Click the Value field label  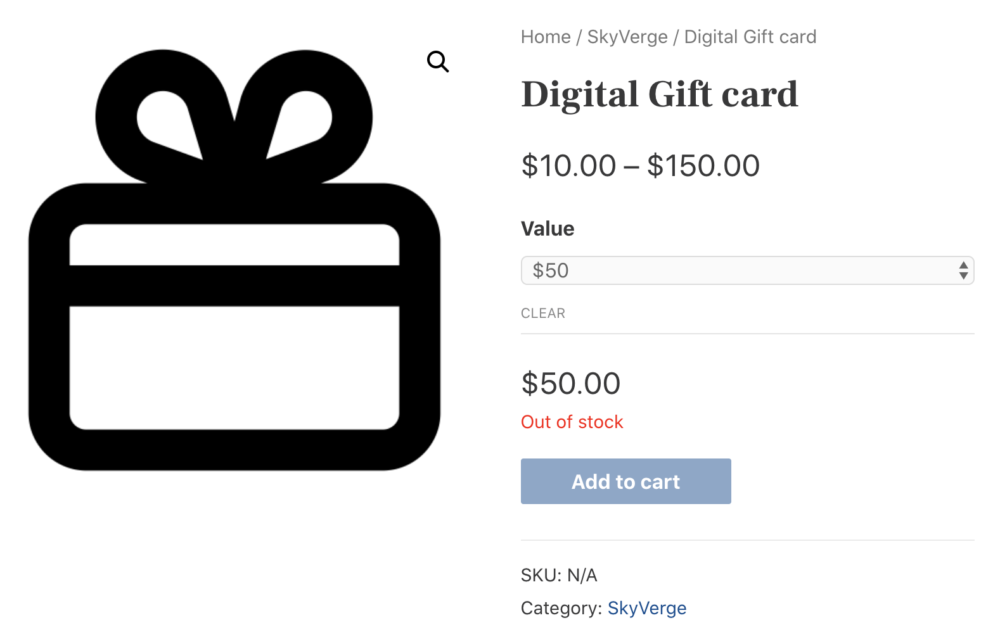tap(547, 228)
